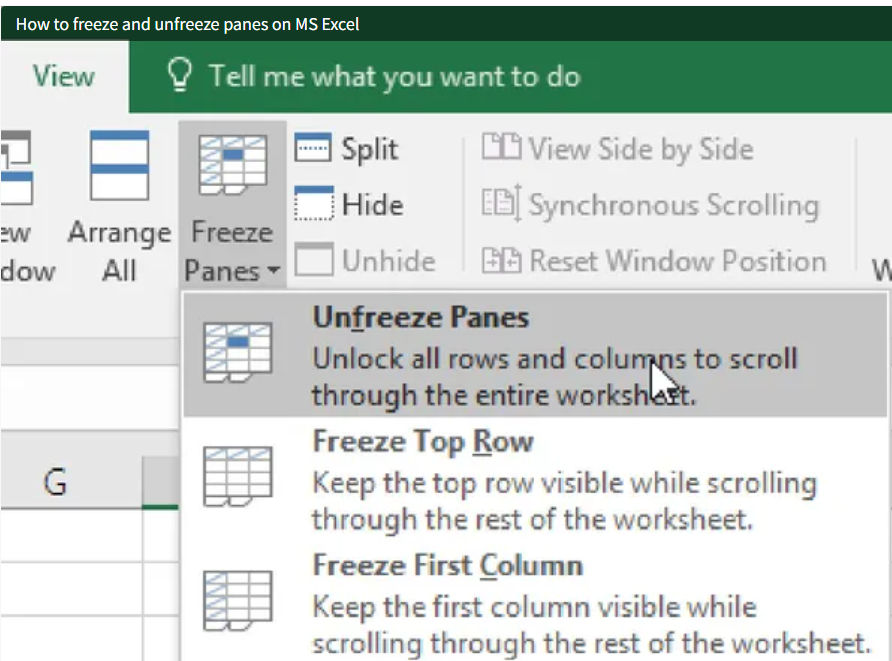
Task: Click the Split button label
Action: (x=369, y=149)
